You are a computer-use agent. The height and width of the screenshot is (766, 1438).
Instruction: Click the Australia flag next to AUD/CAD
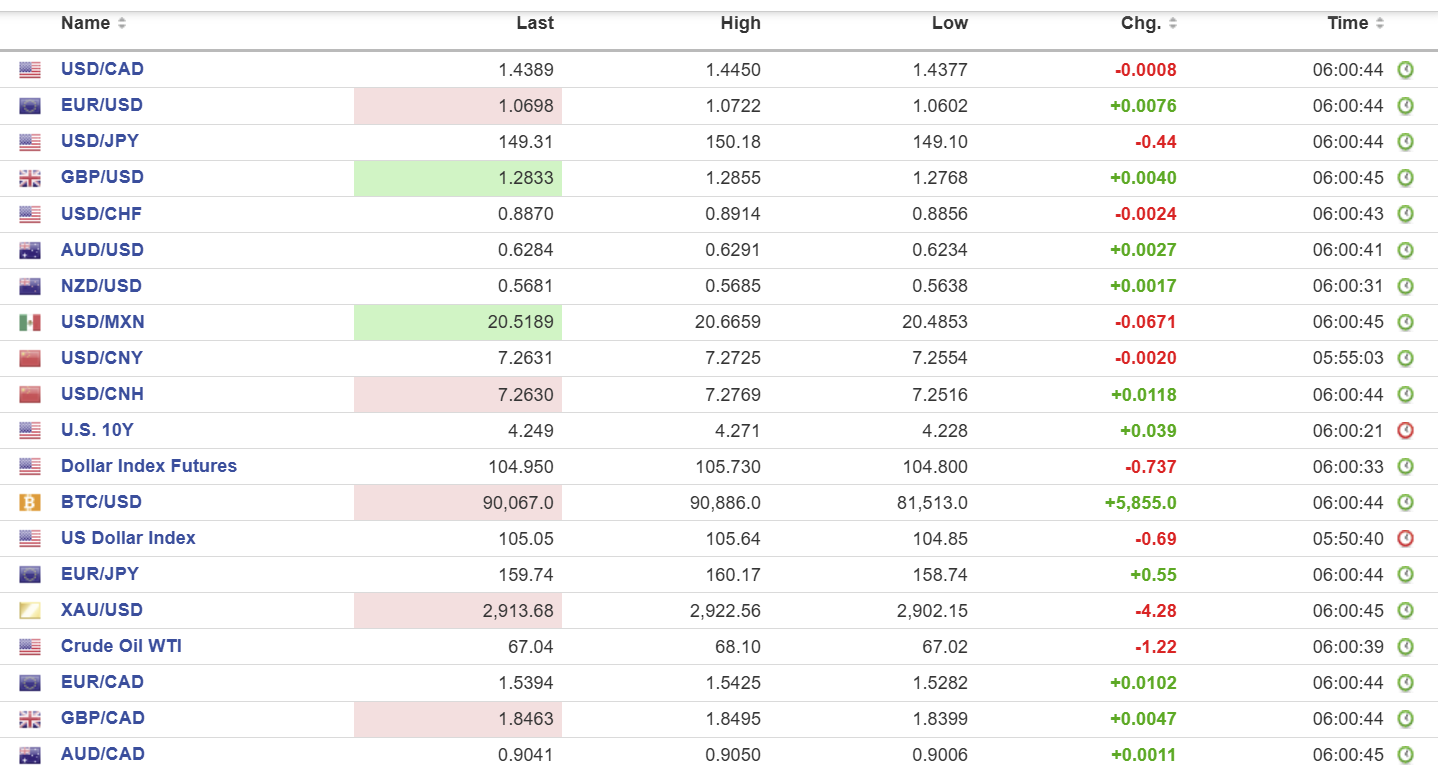[30, 755]
